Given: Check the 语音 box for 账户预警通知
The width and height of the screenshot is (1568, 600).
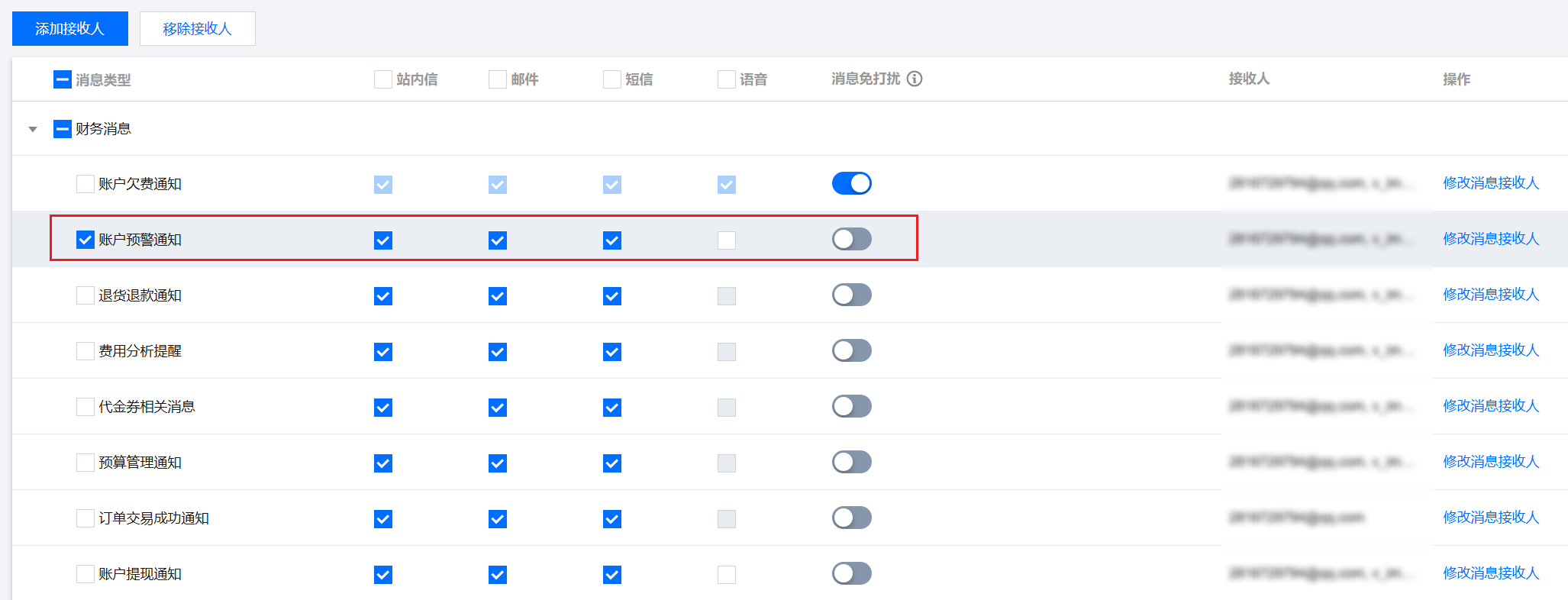Looking at the screenshot, I should (x=727, y=240).
